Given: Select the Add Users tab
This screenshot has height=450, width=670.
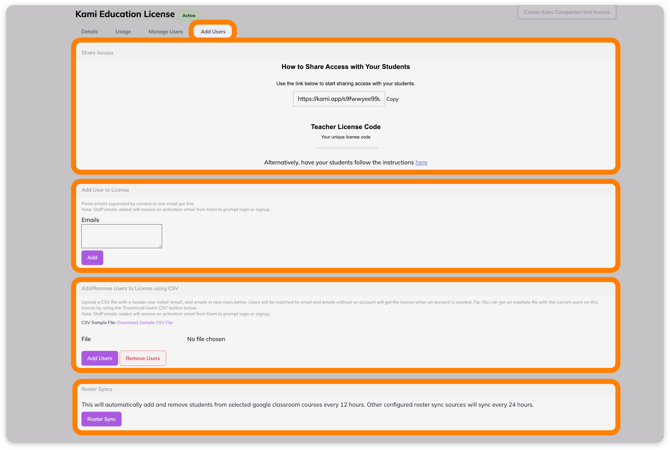Looking at the screenshot, I should click(213, 32).
